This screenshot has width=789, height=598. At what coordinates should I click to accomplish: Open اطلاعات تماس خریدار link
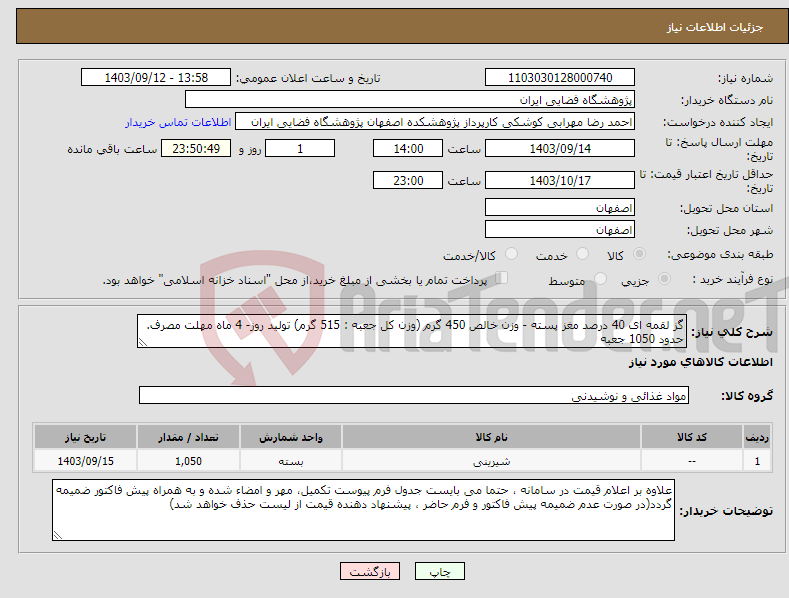click(x=178, y=122)
